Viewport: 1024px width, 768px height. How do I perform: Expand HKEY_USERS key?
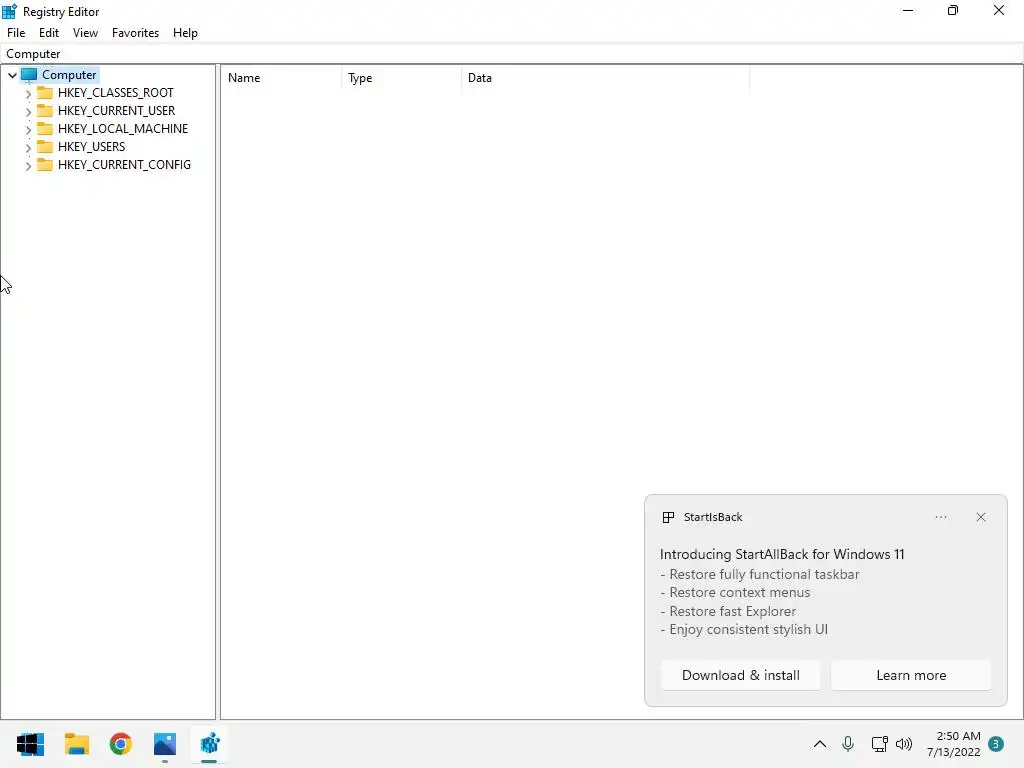28,148
